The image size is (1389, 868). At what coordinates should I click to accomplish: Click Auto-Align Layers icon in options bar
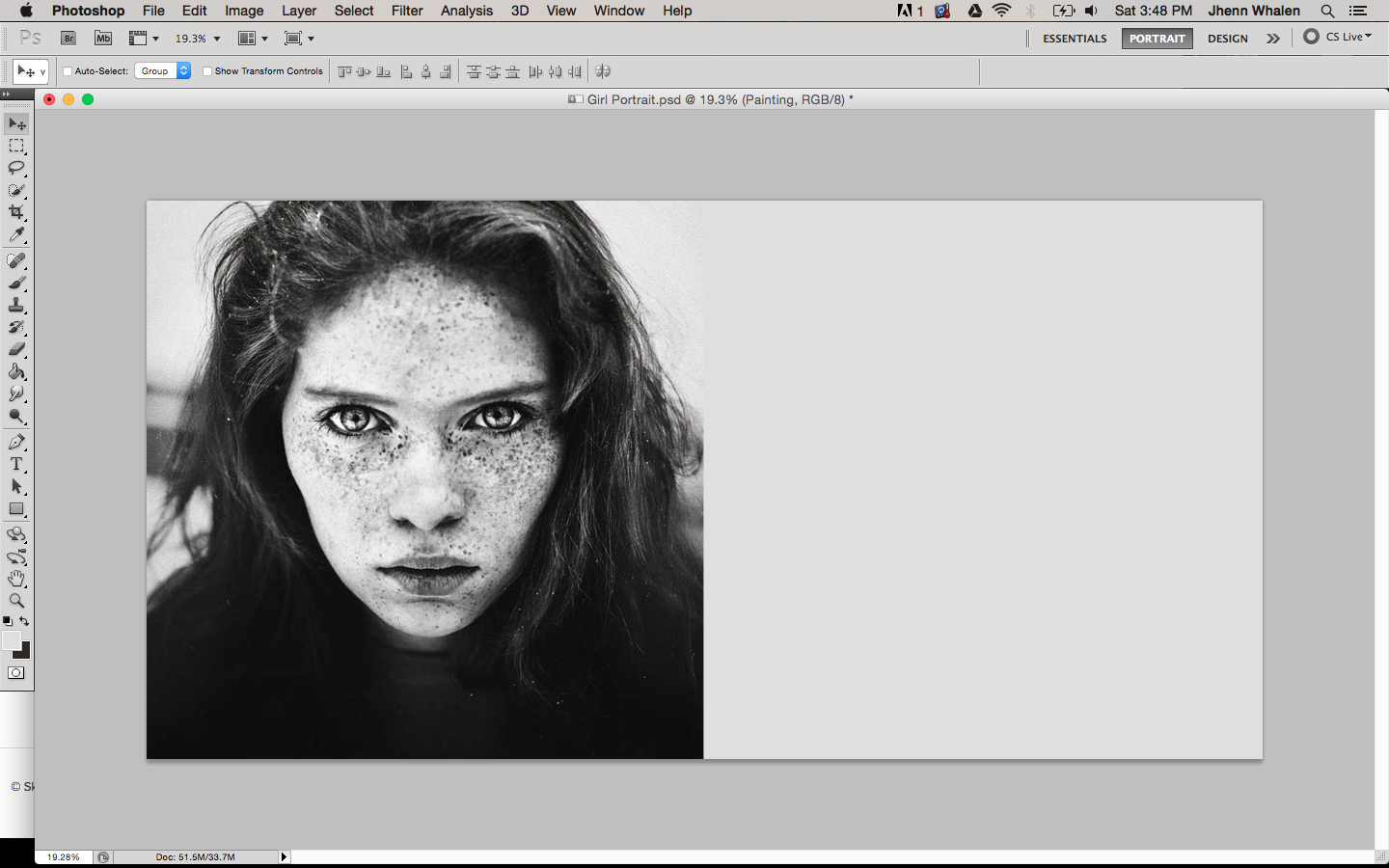603,71
